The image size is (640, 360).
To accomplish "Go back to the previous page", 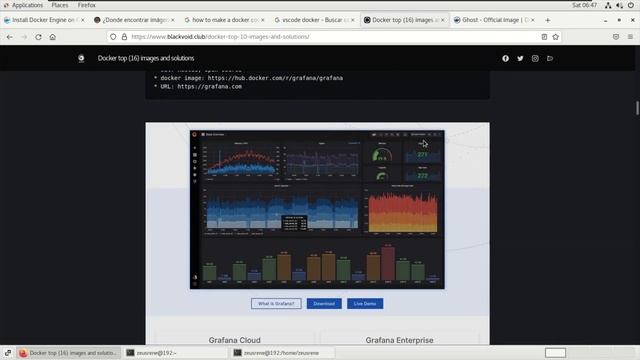I will pos(9,37).
